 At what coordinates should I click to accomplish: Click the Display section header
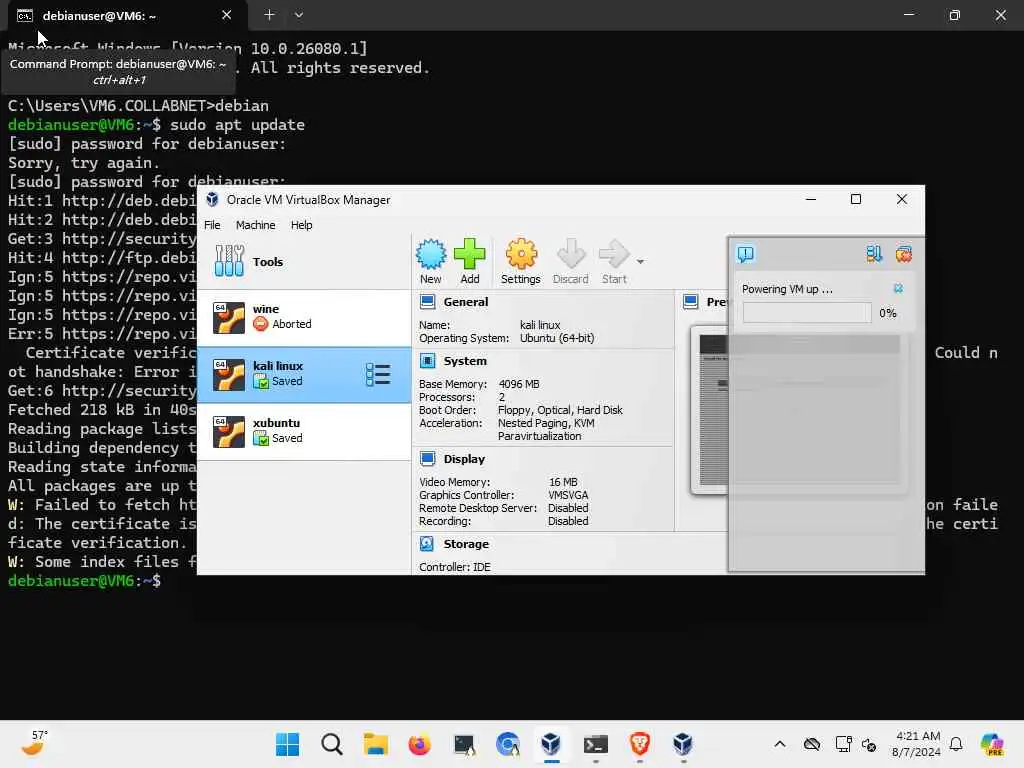(x=464, y=459)
